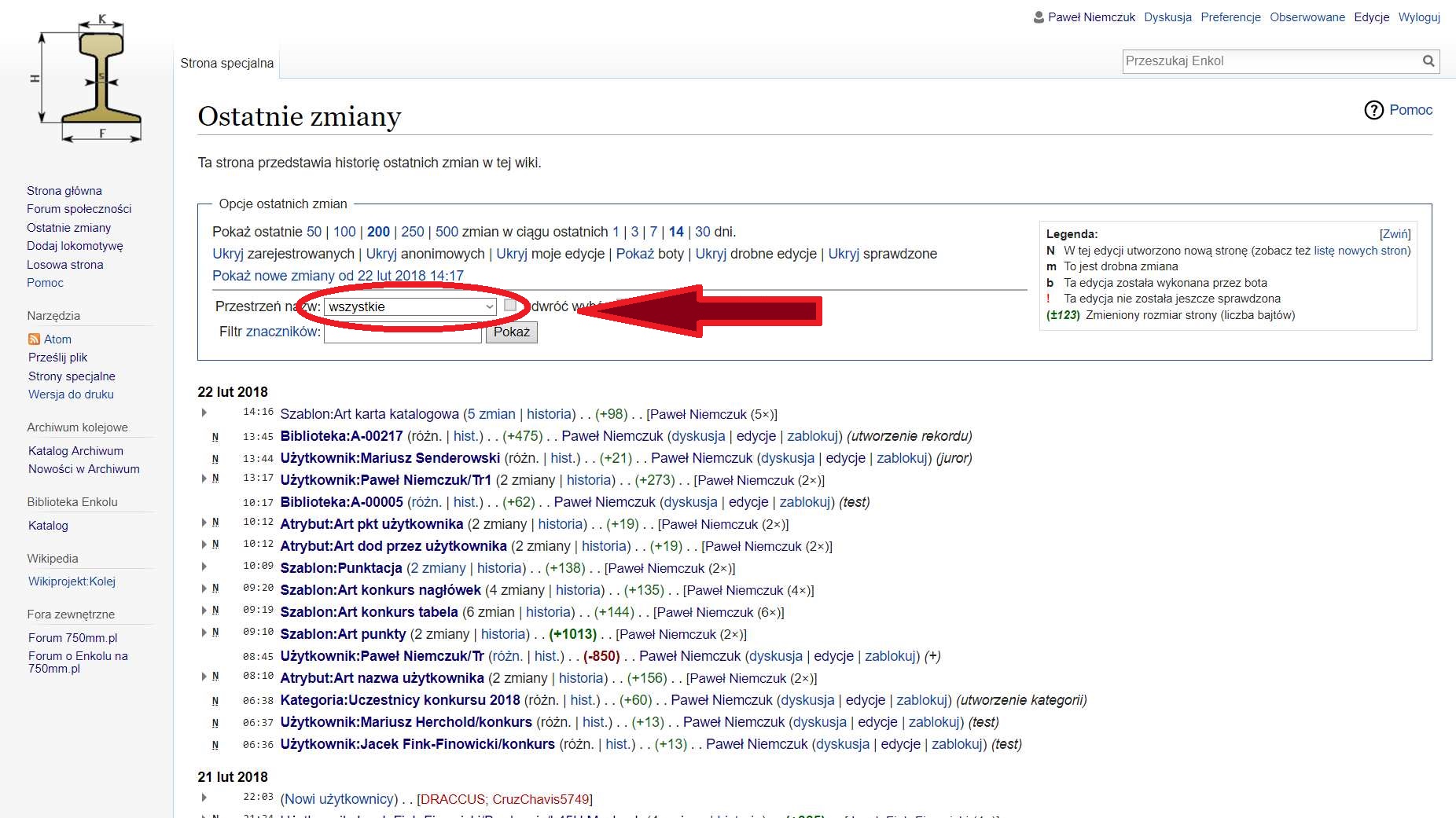
Task: Open Biblioteka:A-00005 page
Action: 341,502
